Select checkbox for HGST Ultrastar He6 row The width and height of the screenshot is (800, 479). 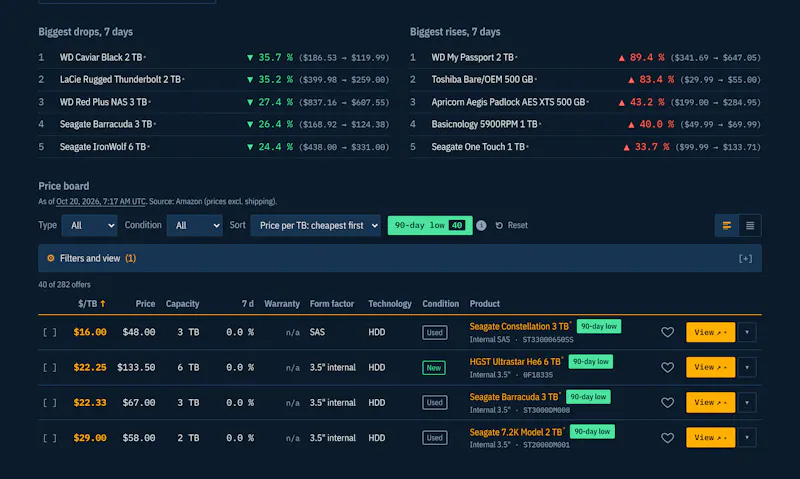(49, 368)
